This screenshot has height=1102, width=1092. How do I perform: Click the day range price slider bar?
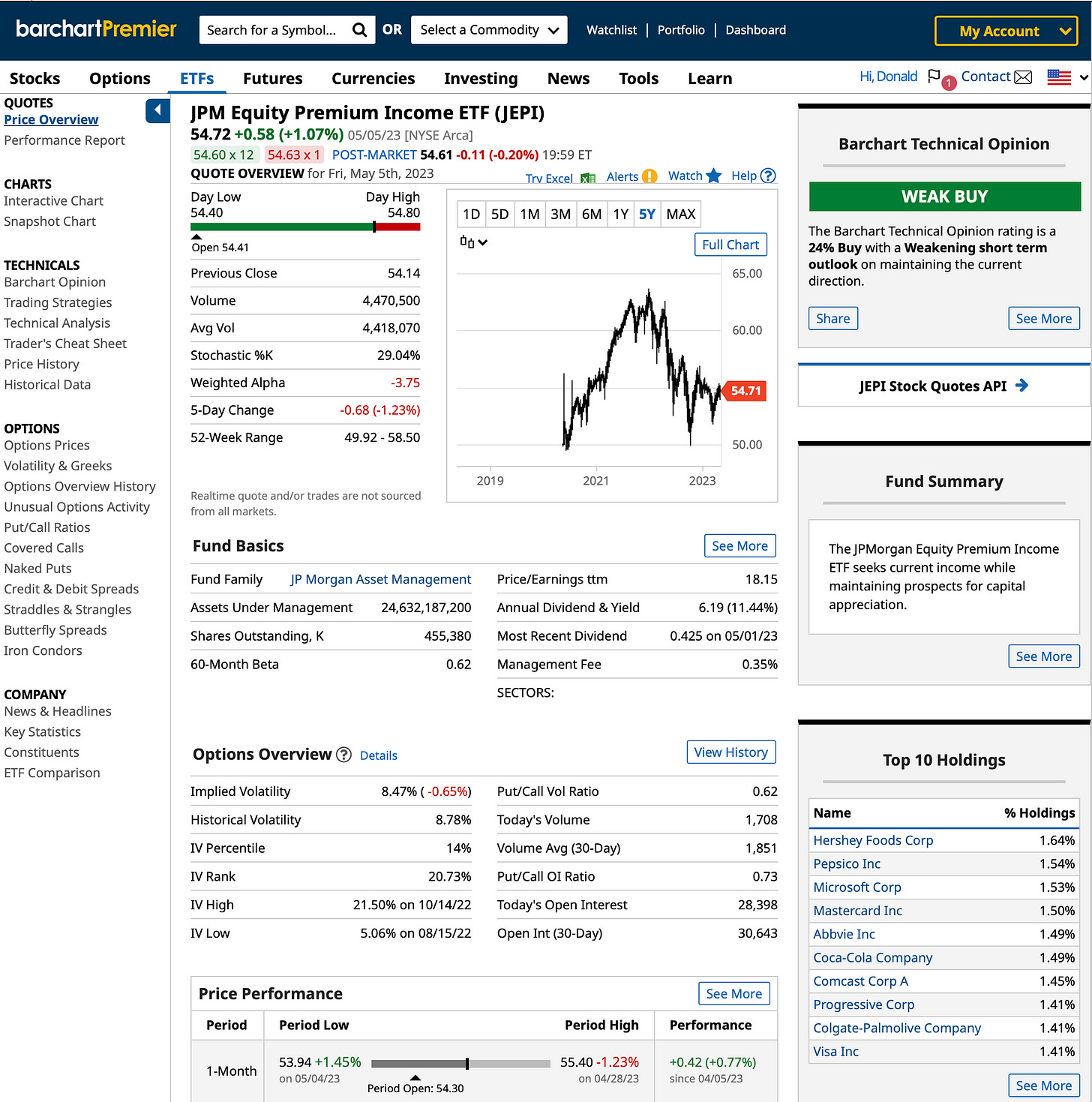coord(305,227)
